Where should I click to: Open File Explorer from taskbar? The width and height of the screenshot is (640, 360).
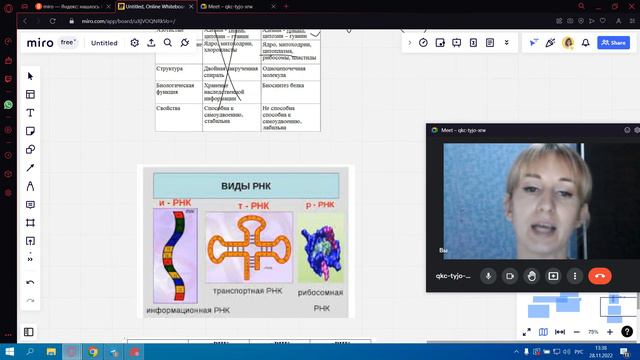pos(51,352)
